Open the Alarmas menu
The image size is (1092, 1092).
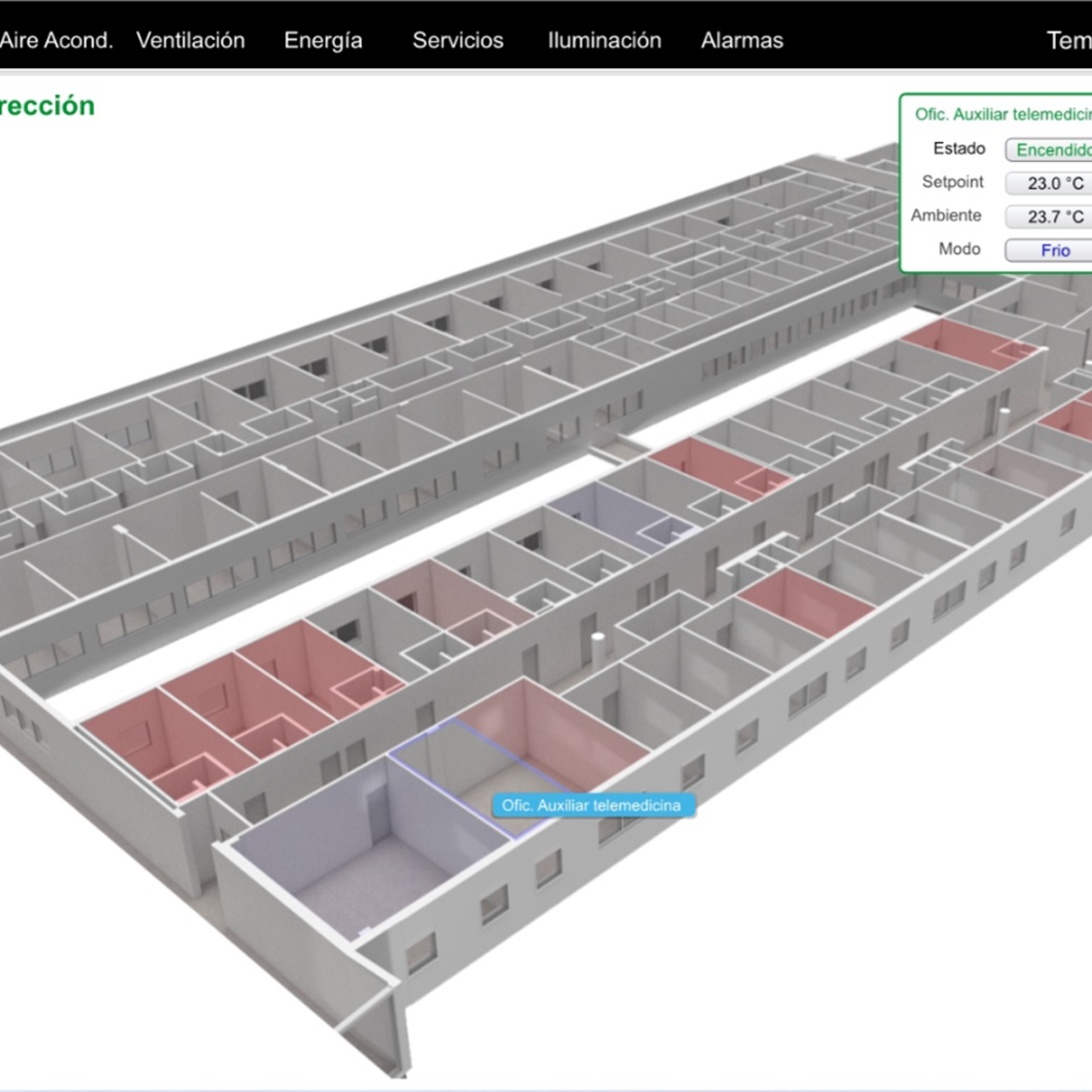(x=742, y=41)
